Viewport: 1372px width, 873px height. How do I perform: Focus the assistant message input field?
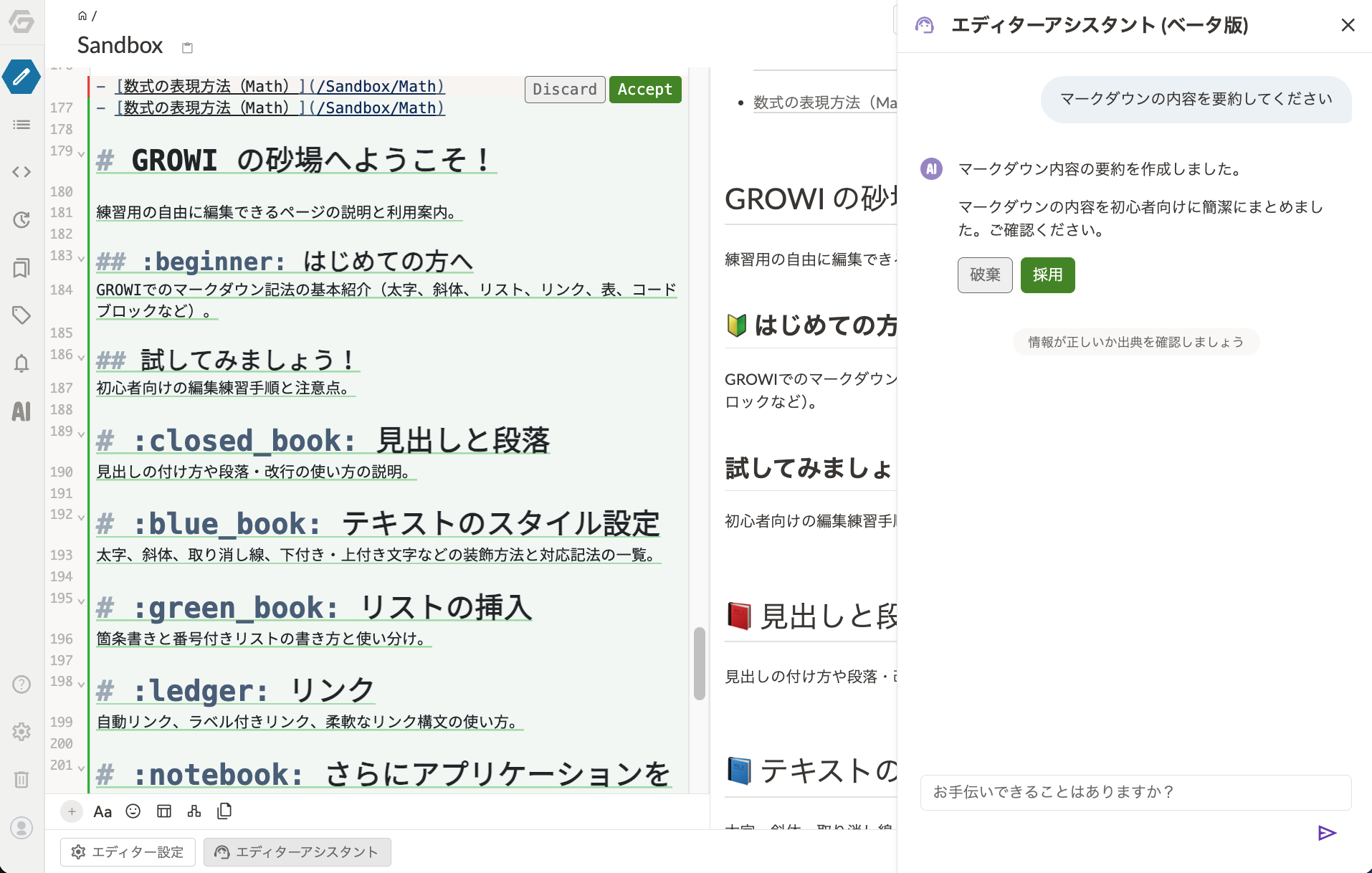1135,792
